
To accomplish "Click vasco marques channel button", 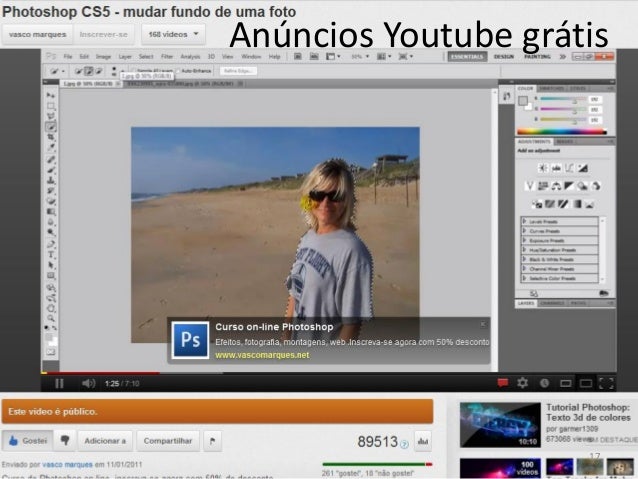I will (37, 34).
